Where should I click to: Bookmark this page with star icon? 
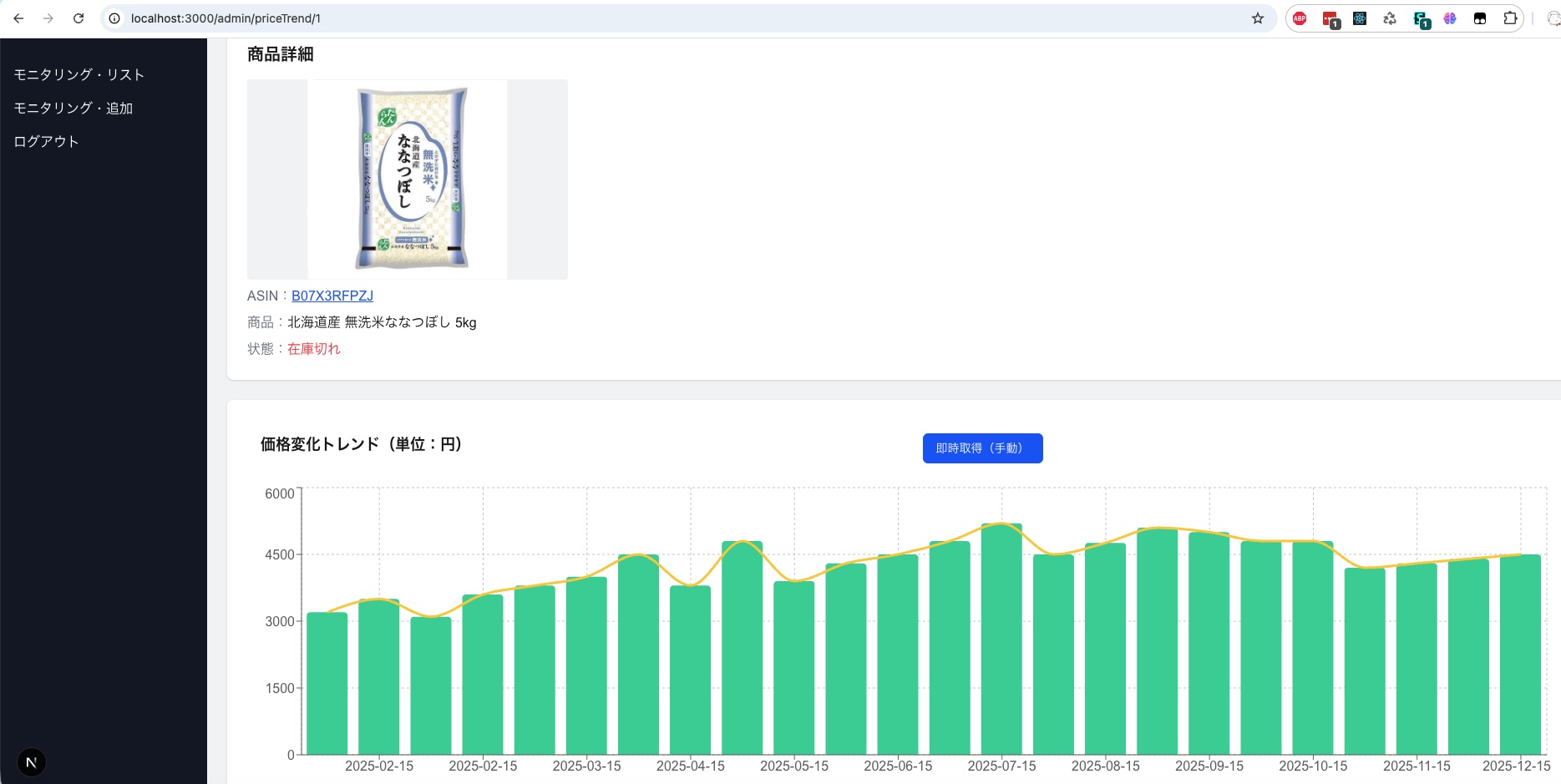coord(1258,18)
